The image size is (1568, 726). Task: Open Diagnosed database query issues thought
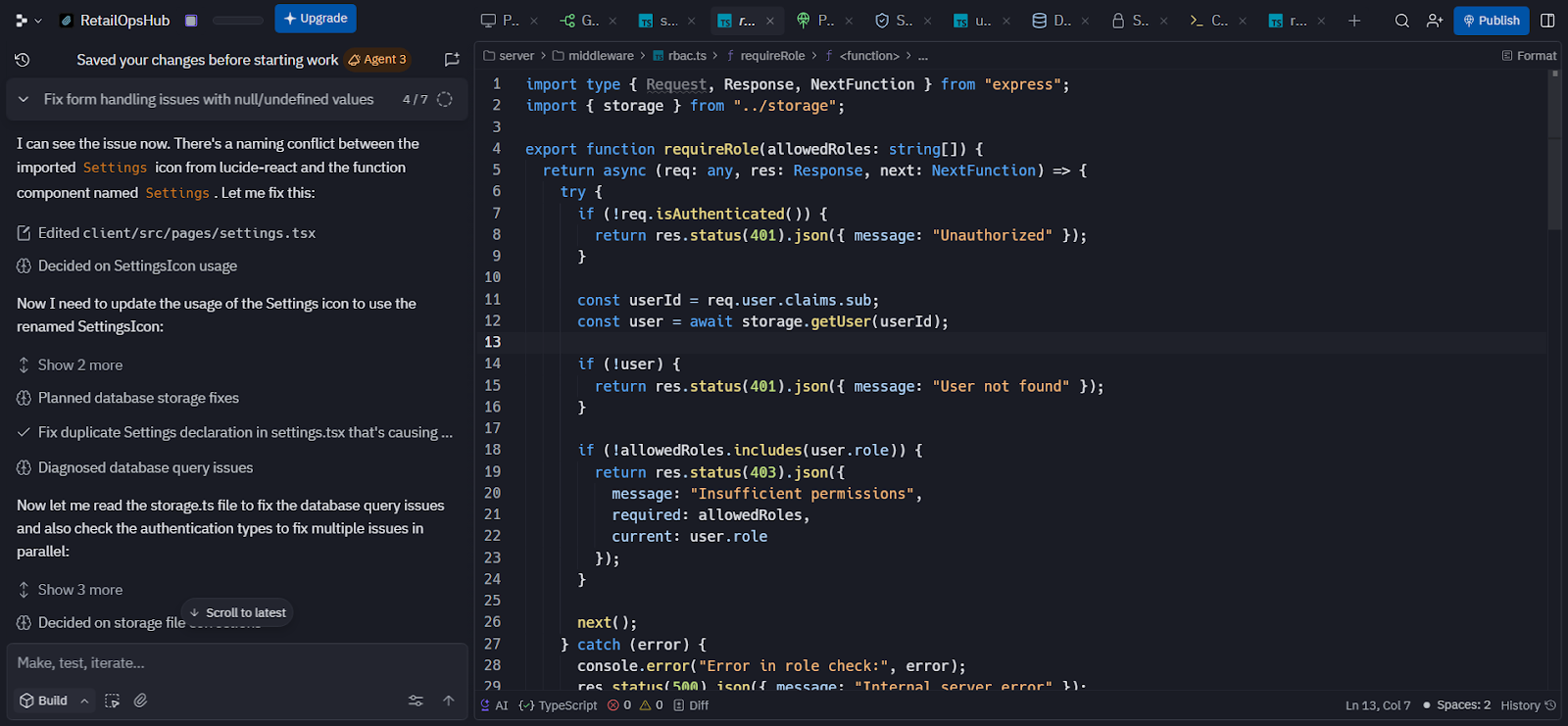pos(135,468)
